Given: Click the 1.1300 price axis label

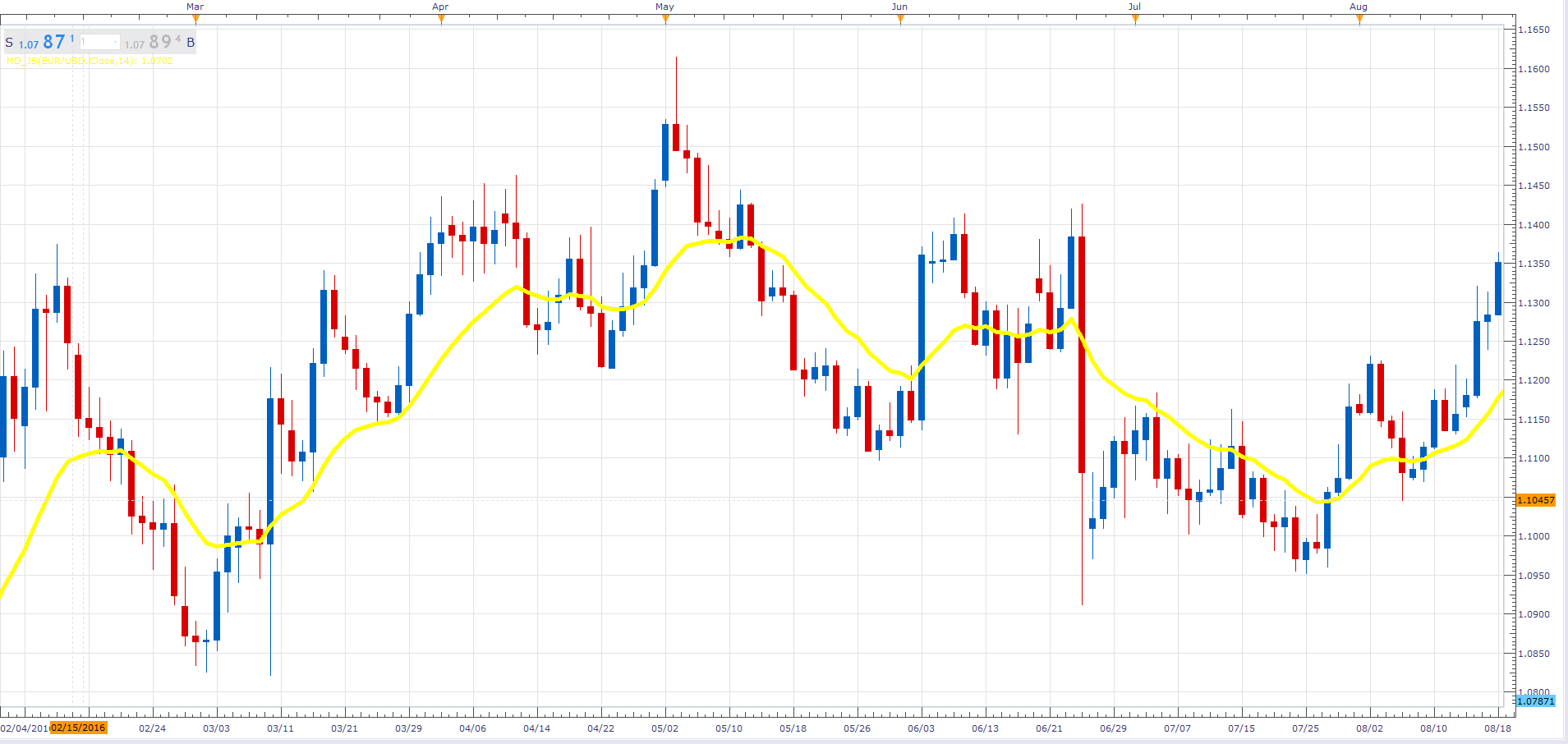Looking at the screenshot, I should [x=1534, y=303].
